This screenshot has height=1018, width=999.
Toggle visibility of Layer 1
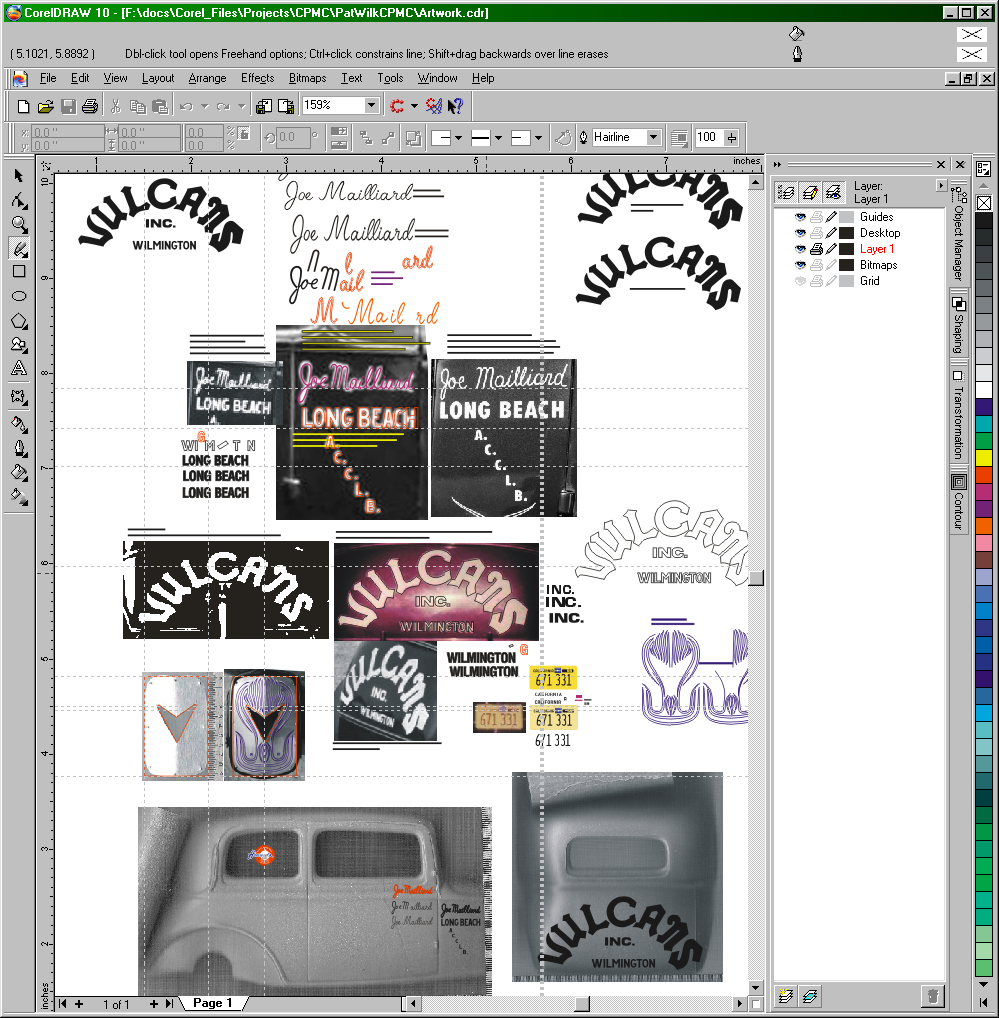tap(800, 249)
